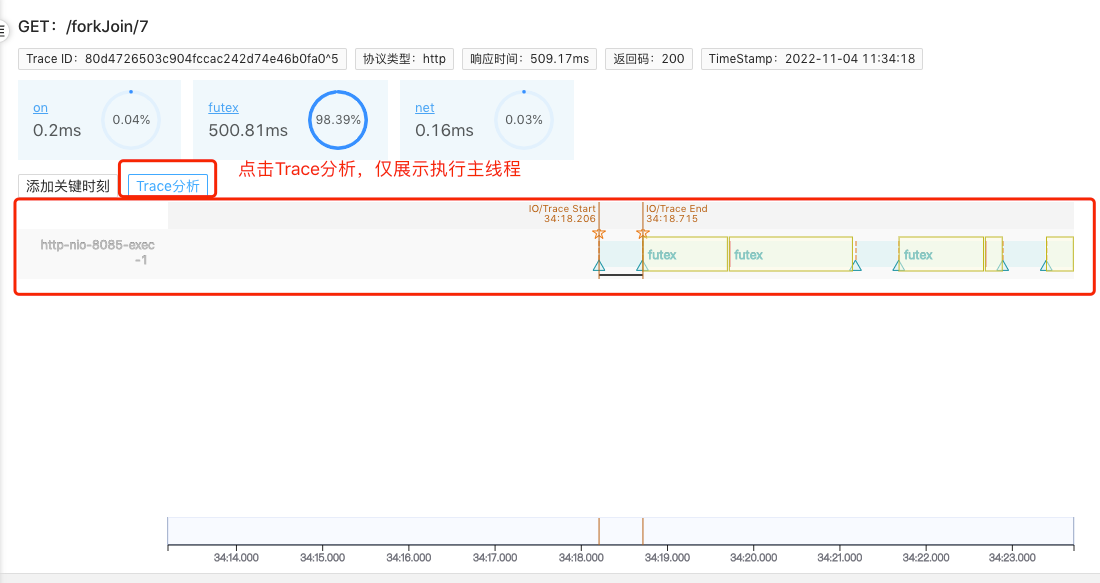Click the Trace ID tag
The height and width of the screenshot is (583, 1100).
[x=182, y=59]
